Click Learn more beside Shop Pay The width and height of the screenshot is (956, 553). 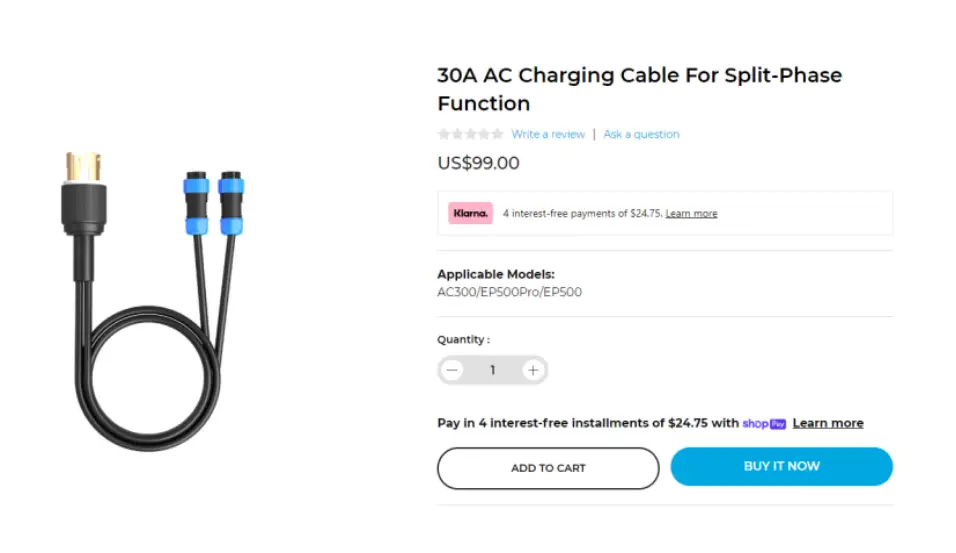click(x=827, y=423)
